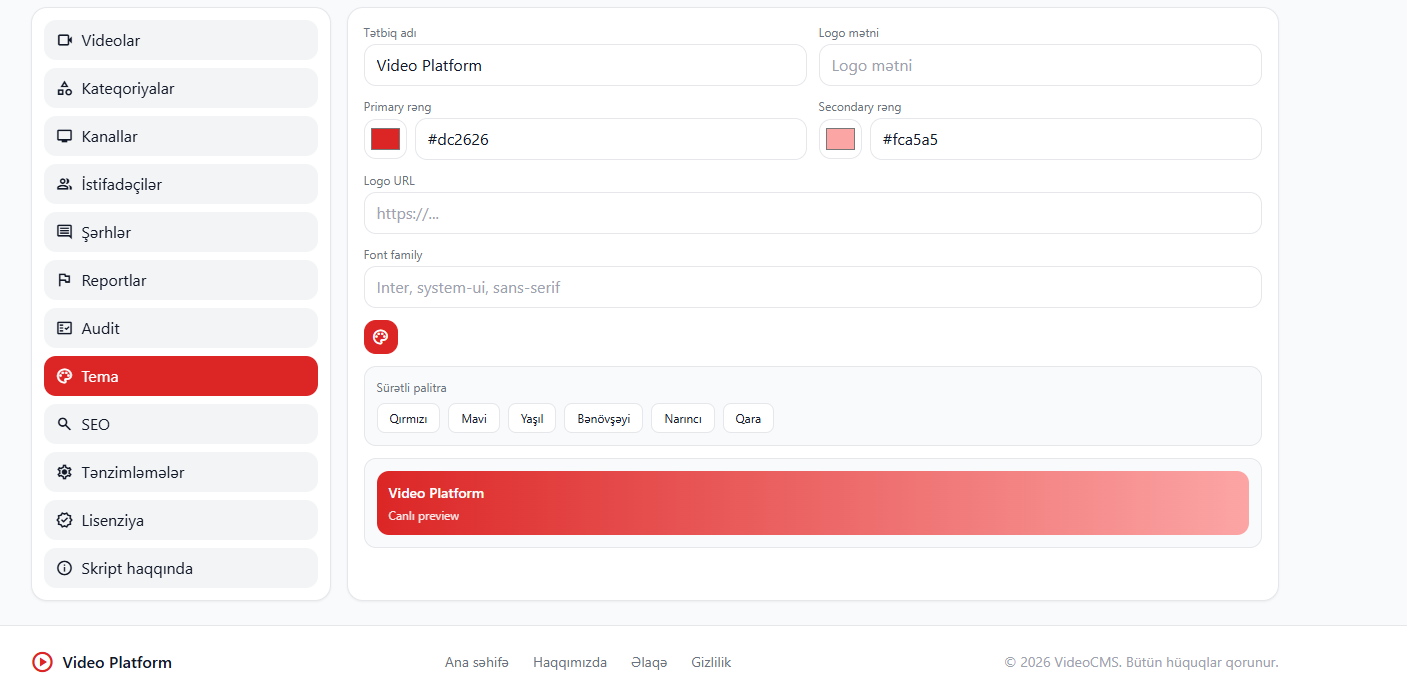Click the Kanallar monitor icon
Viewport: 1407px width, 691px height.
click(65, 137)
